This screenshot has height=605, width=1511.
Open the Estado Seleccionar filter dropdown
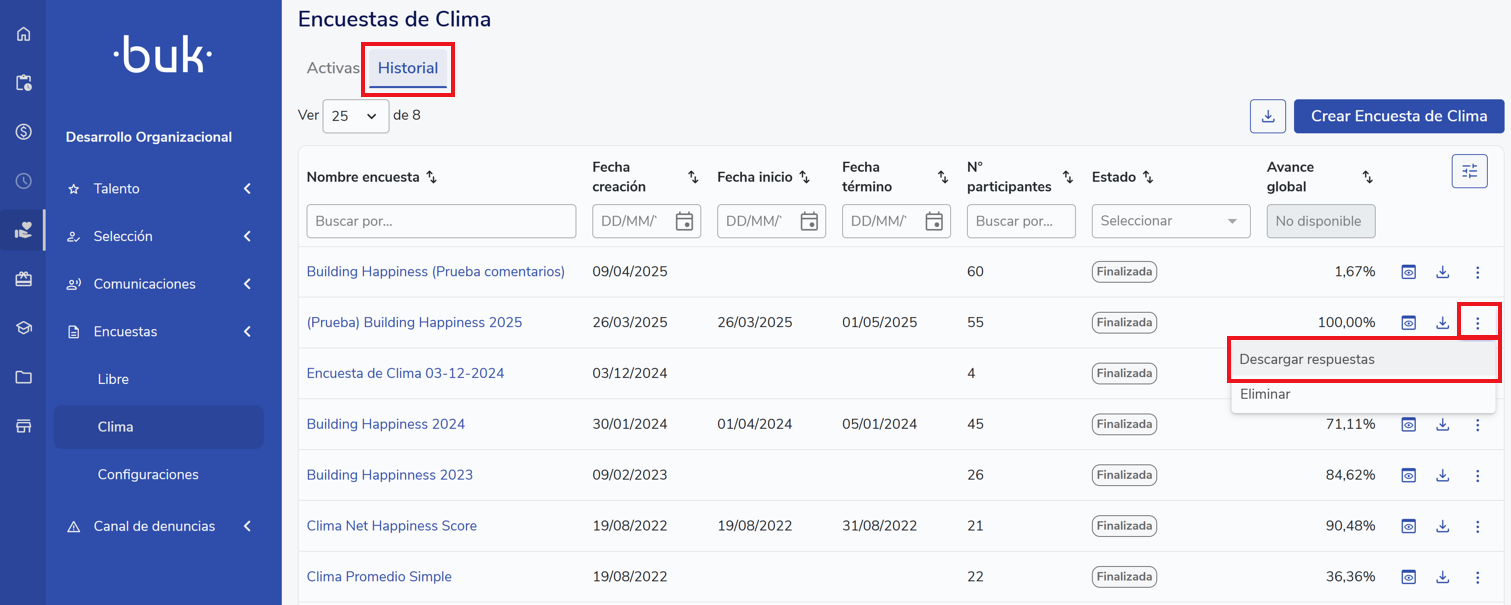pos(1170,221)
